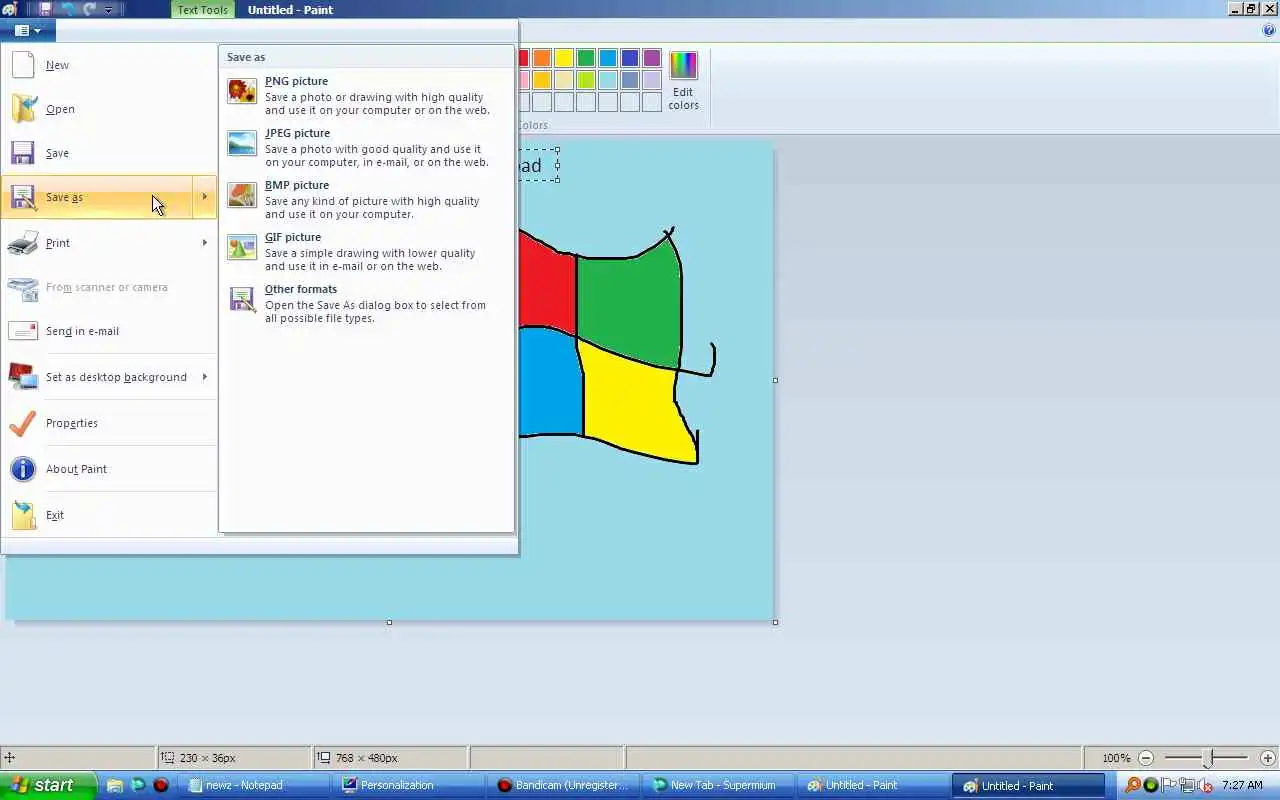Open New Tab - Supermium taskbar button
The image size is (1280, 800).
pyautogui.click(x=718, y=785)
